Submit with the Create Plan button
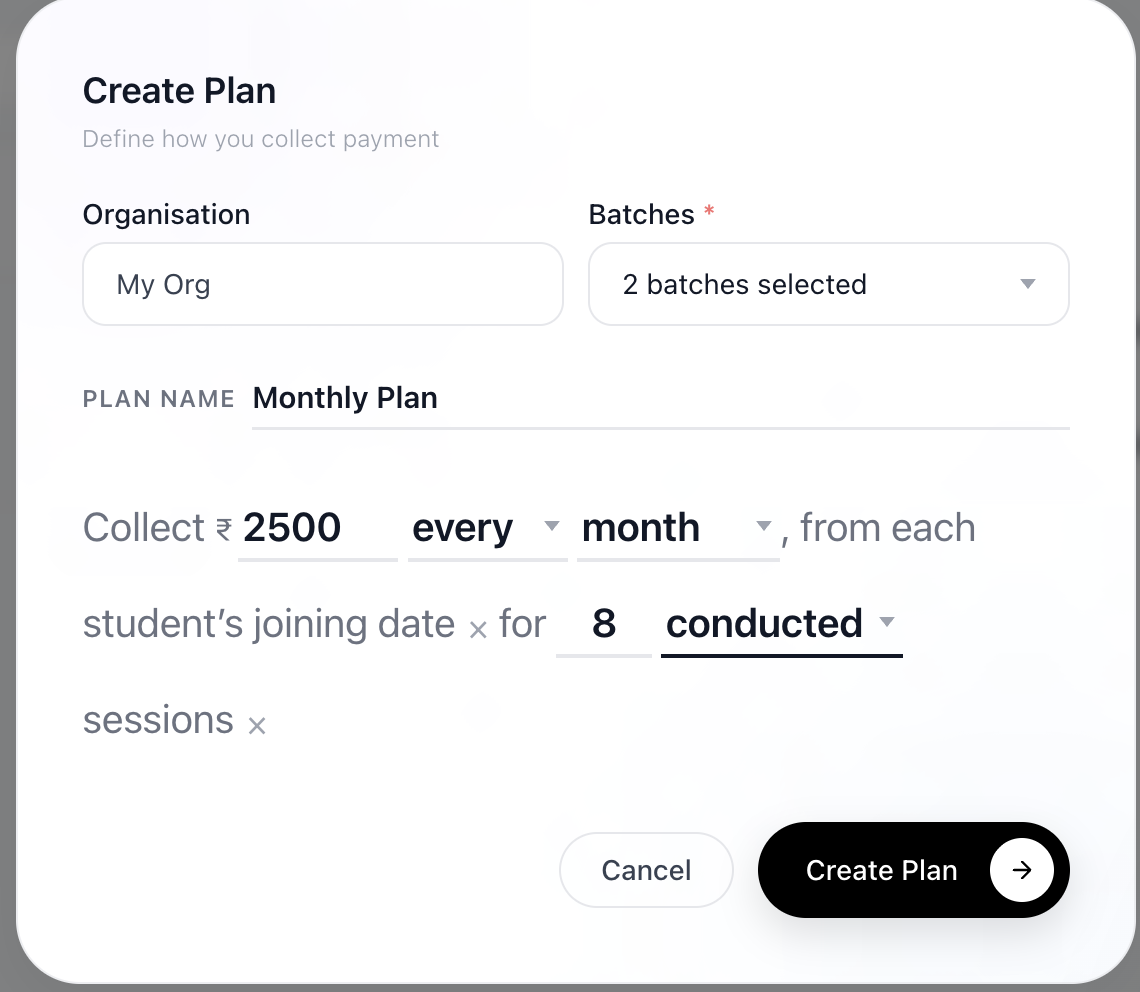The height and width of the screenshot is (992, 1140). [913, 870]
